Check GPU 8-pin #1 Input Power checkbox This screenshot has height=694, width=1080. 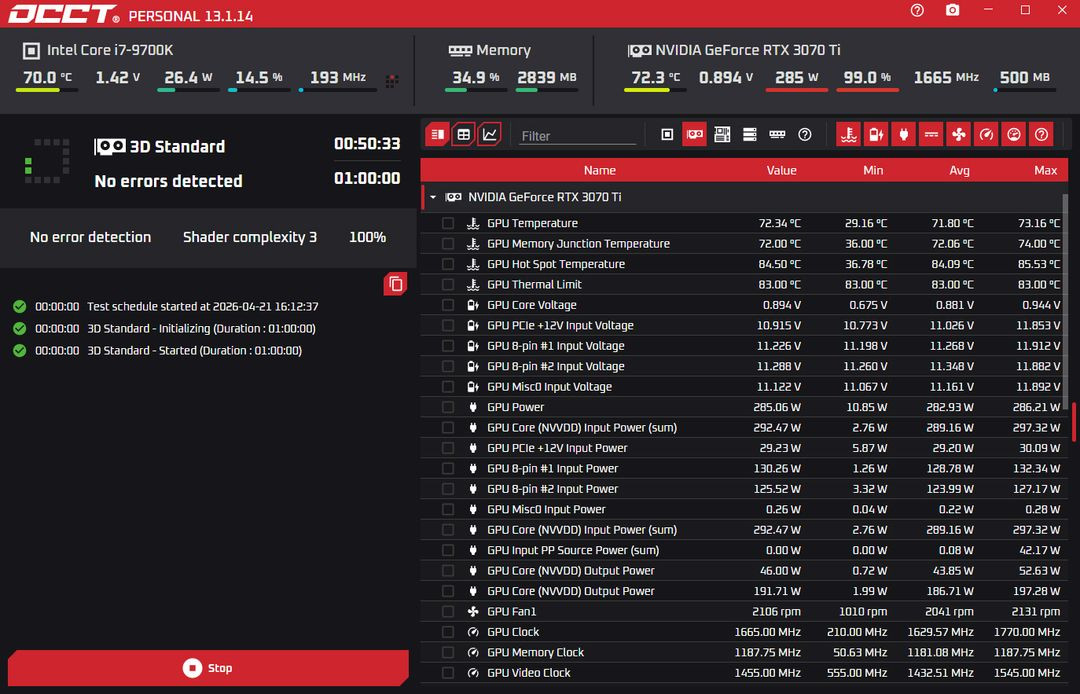[x=448, y=468]
